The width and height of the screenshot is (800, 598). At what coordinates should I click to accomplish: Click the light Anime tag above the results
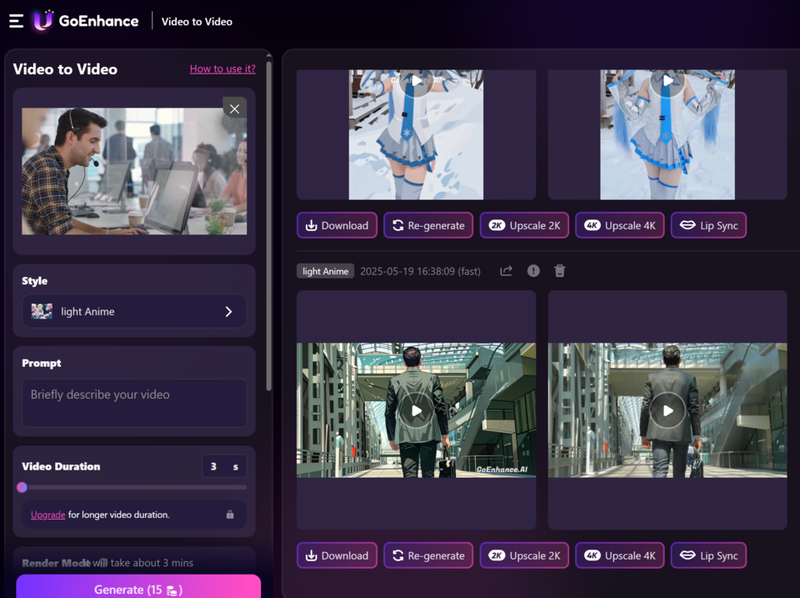pos(325,271)
